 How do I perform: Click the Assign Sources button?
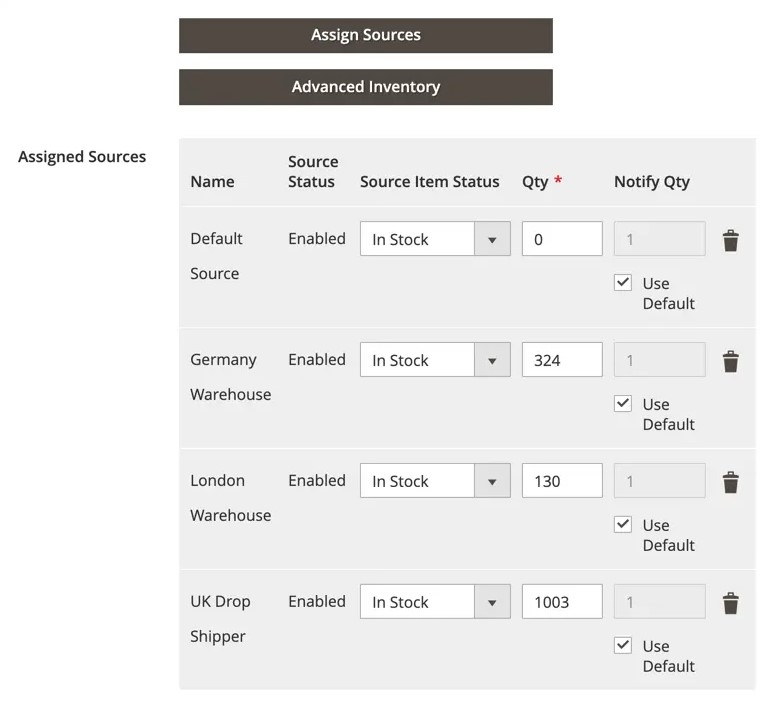tap(366, 35)
